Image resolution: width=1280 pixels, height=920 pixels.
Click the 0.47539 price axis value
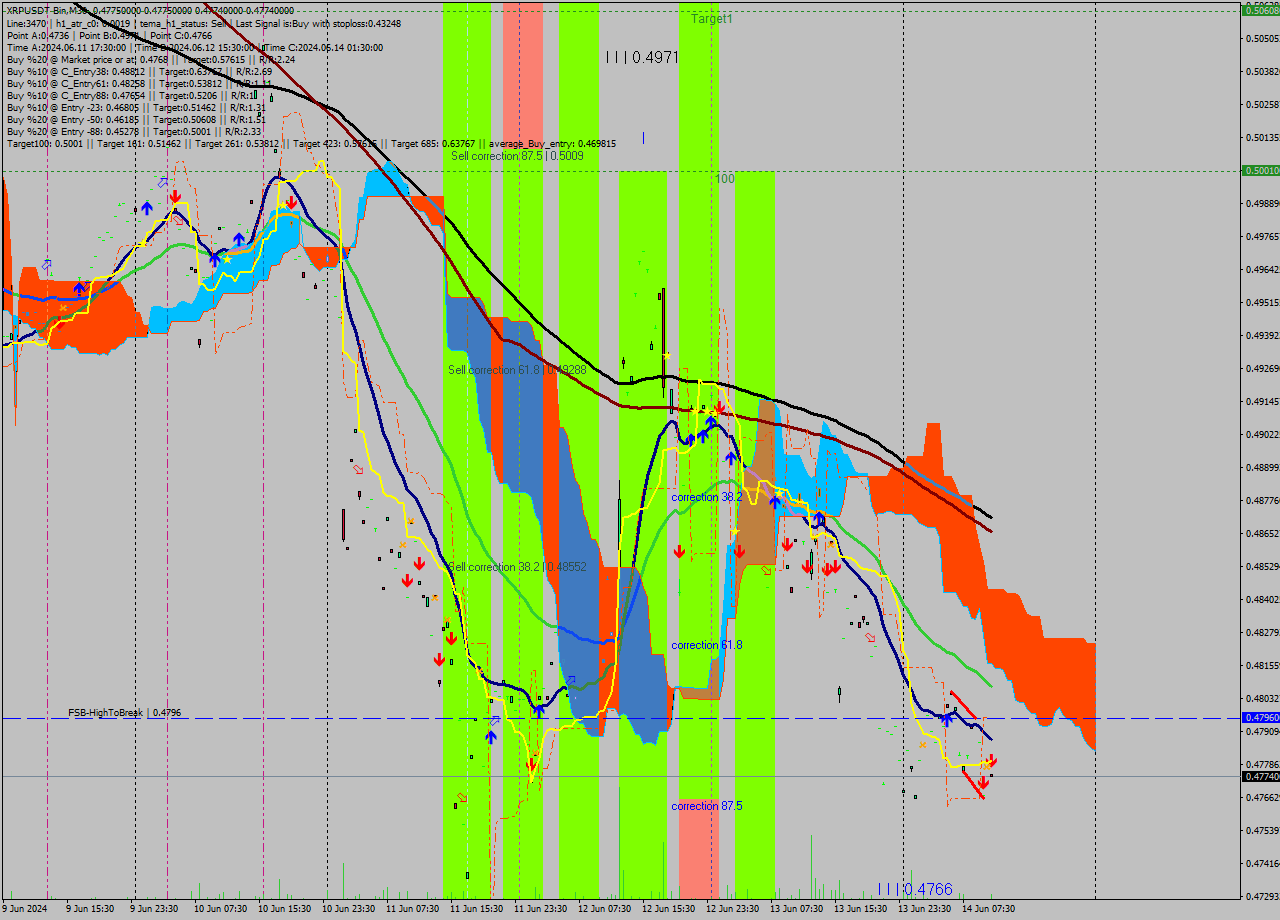click(1263, 830)
